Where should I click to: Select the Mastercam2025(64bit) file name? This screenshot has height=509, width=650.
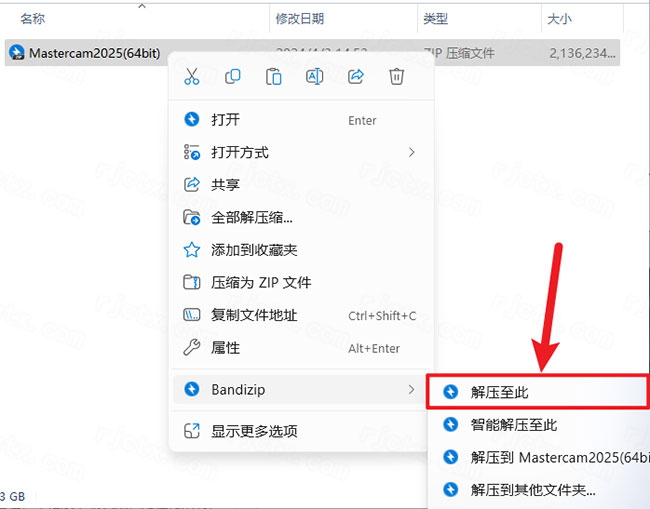[x=95, y=53]
